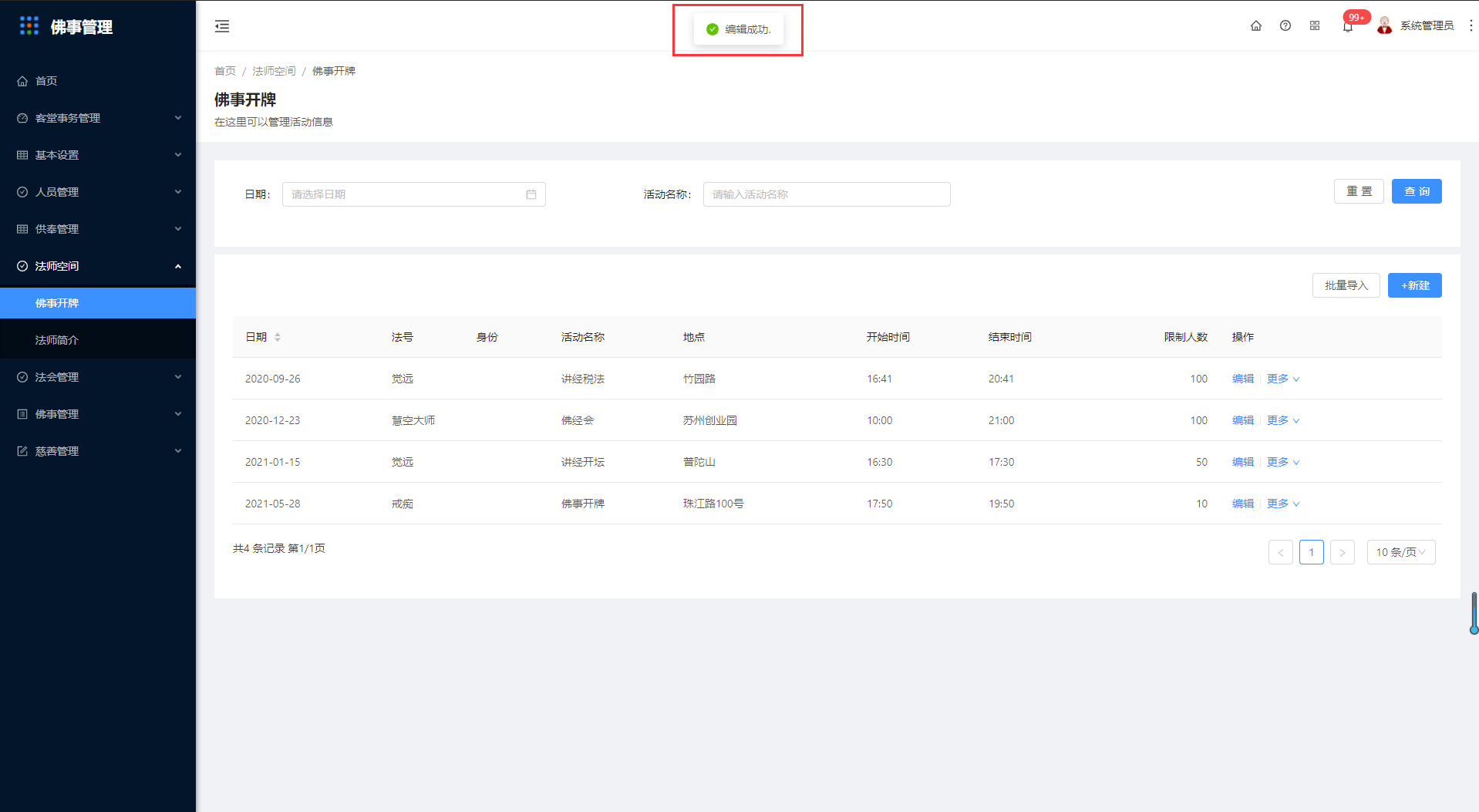1479x812 pixels.
Task: Click the 苏州创业园 location cell
Action: [x=710, y=420]
